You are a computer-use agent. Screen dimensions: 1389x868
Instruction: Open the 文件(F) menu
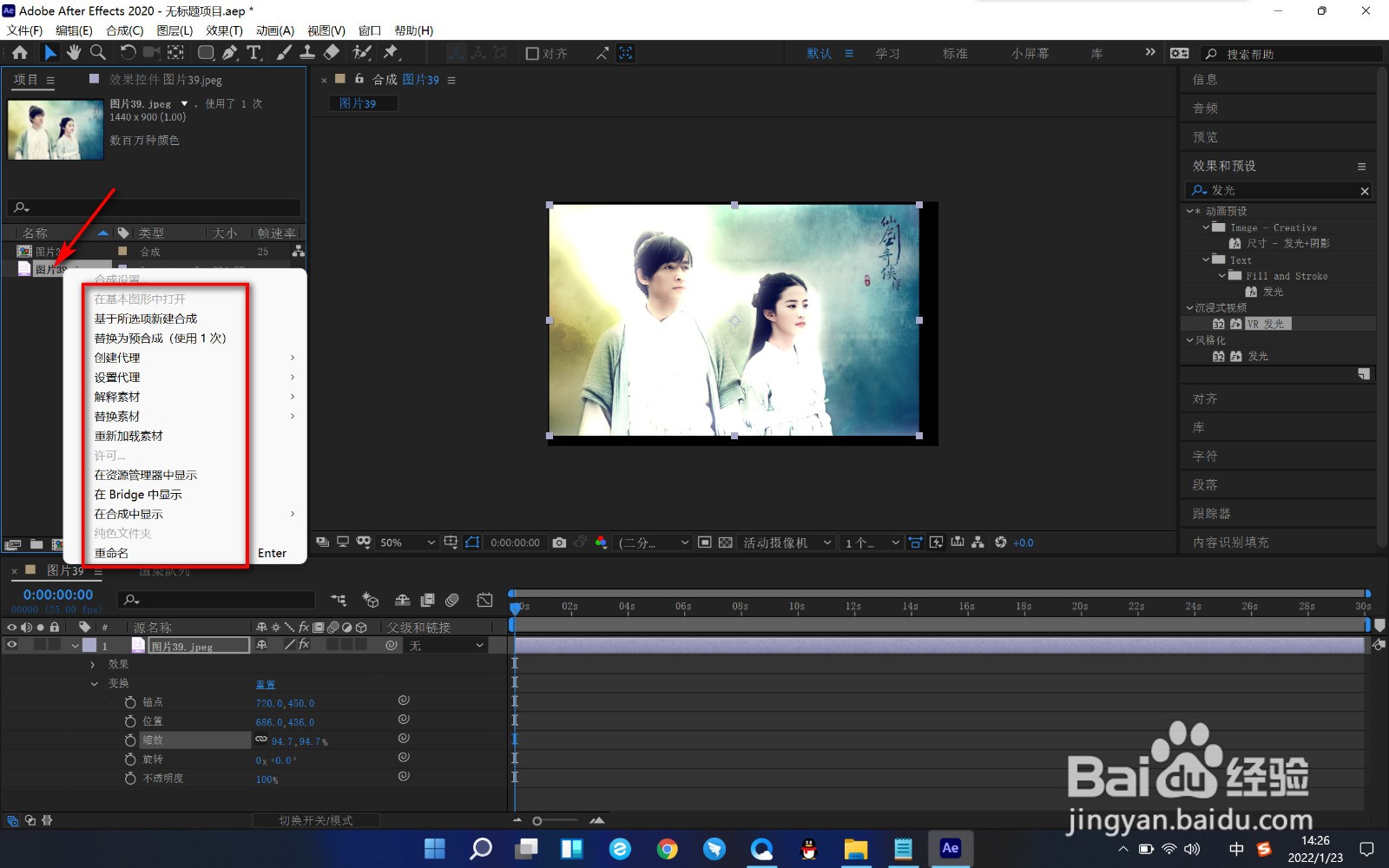click(24, 30)
